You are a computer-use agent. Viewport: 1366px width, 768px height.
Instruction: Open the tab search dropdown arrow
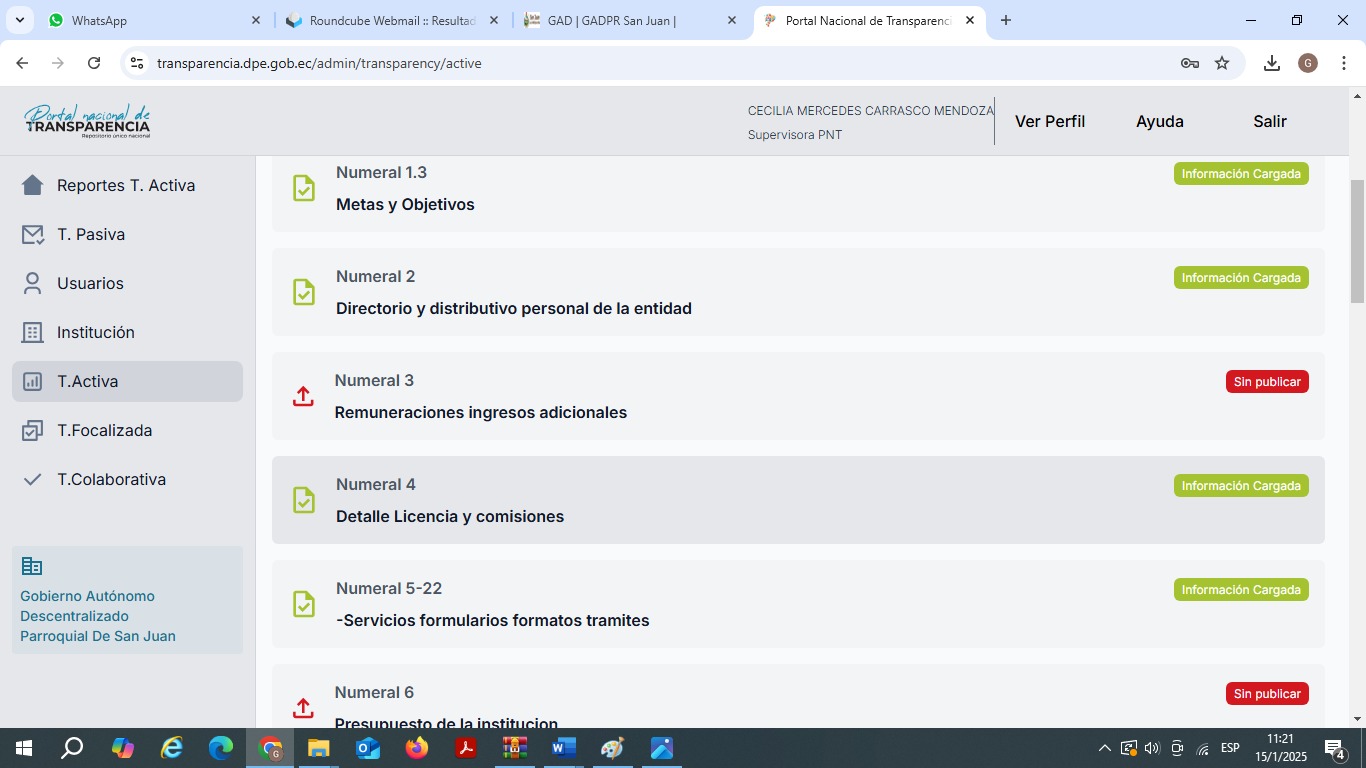pos(20,20)
